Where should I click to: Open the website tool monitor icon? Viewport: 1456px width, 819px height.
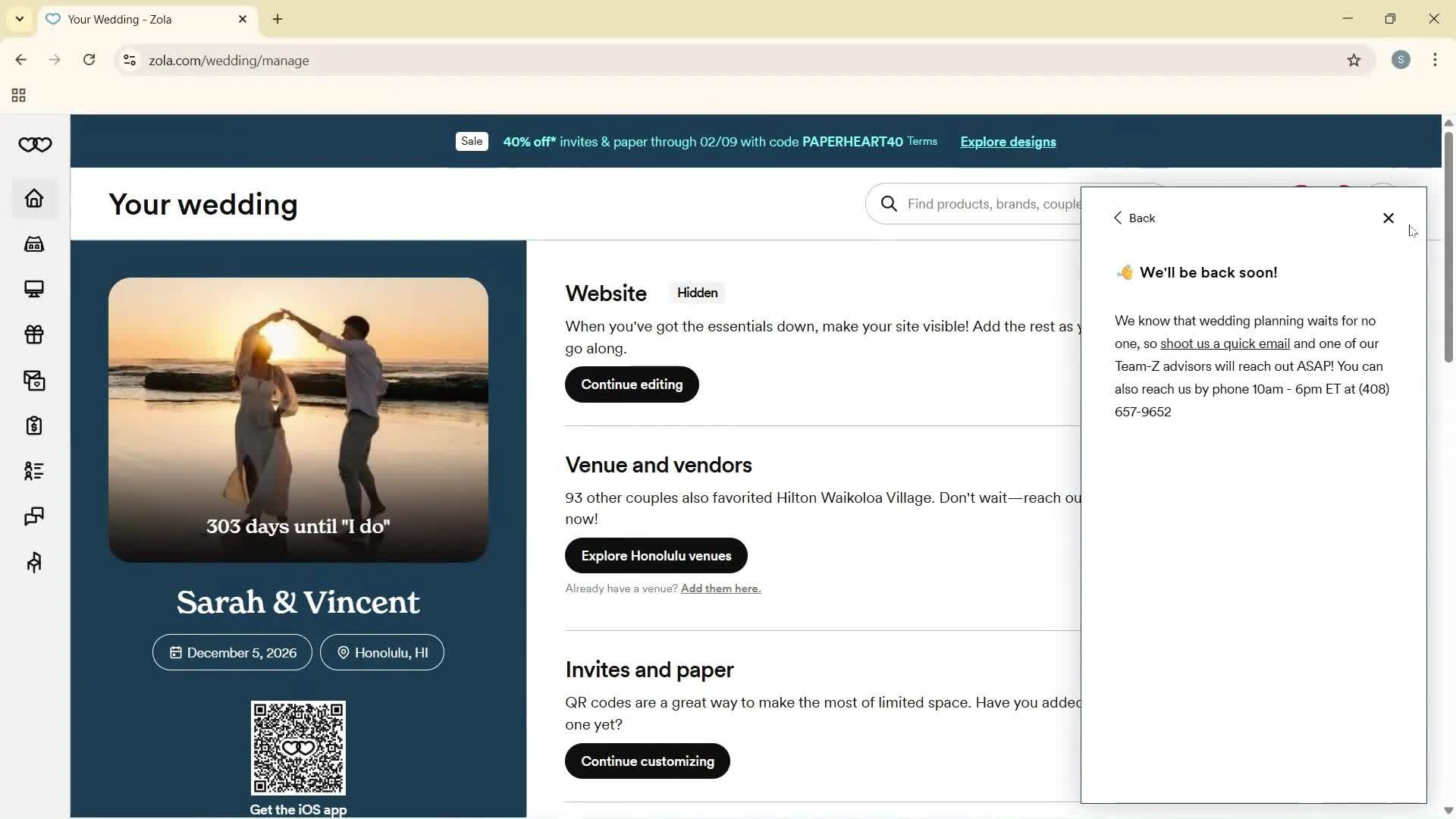(33, 289)
